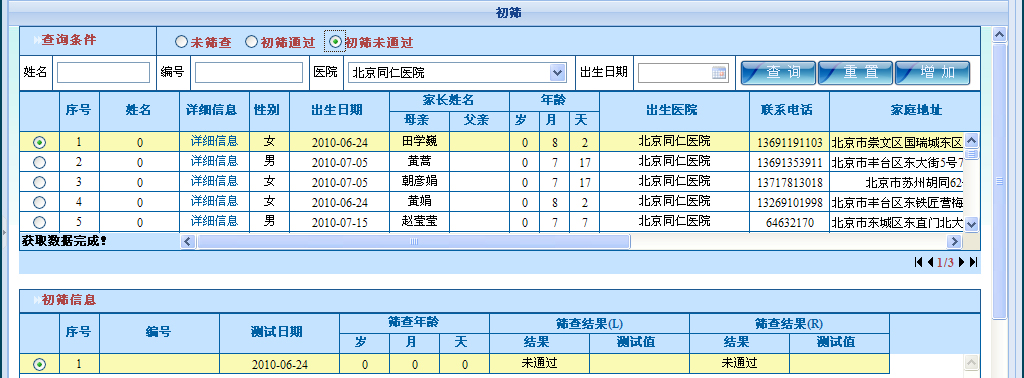
Task: Open 详细信息 link for 黄蒿
Action: (x=214, y=161)
